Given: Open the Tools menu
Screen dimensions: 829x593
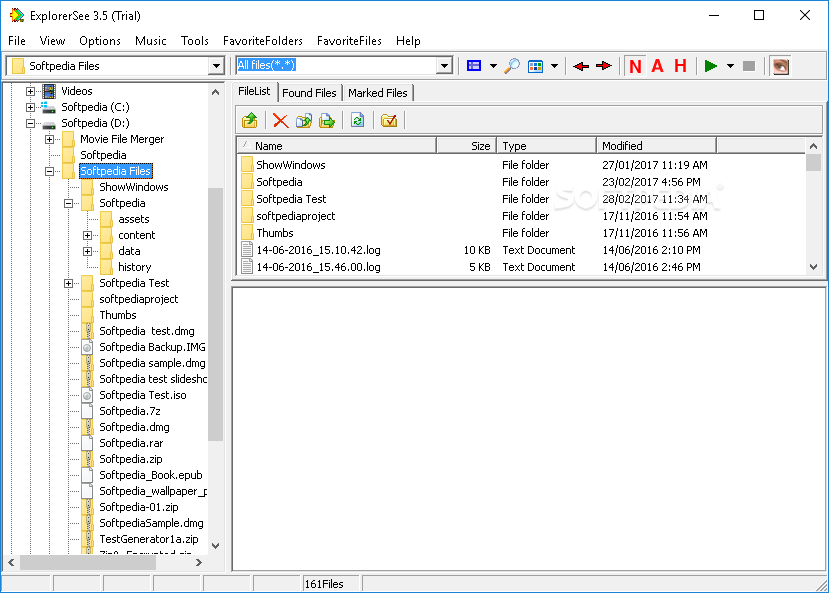Looking at the screenshot, I should click(x=195, y=41).
